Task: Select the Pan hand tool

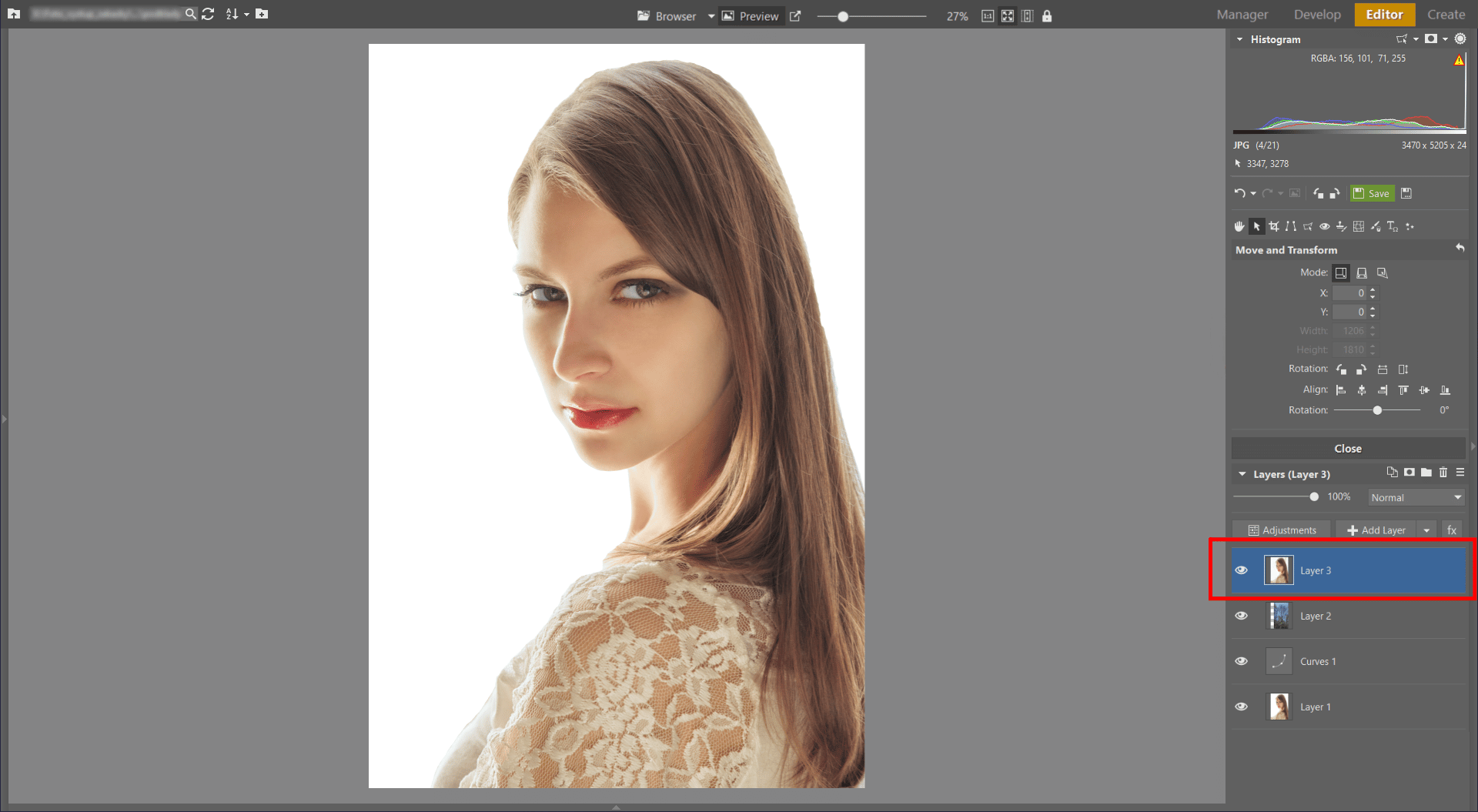Action: point(1239,226)
